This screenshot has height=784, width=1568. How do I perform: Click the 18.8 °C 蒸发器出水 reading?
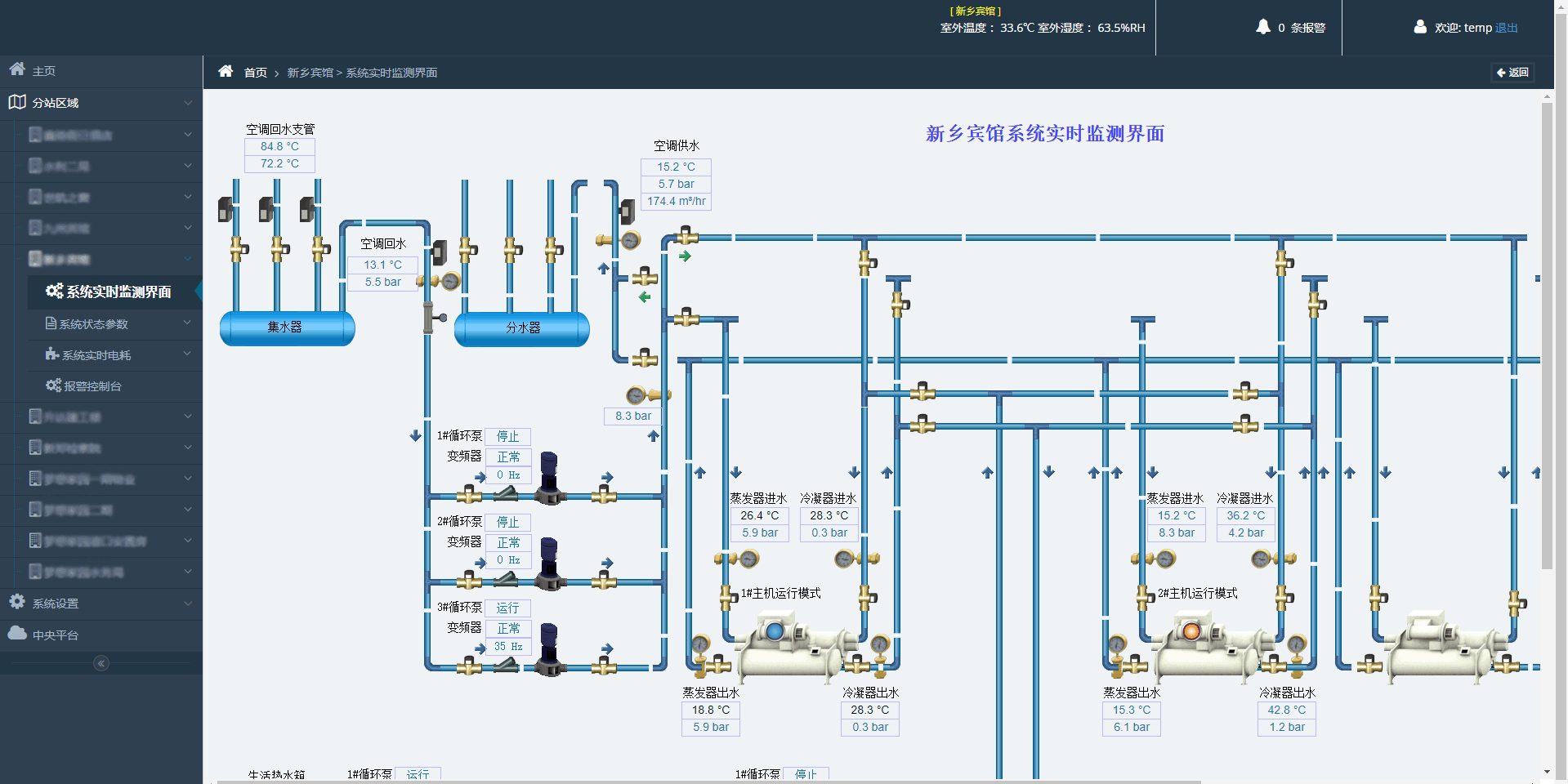point(711,710)
